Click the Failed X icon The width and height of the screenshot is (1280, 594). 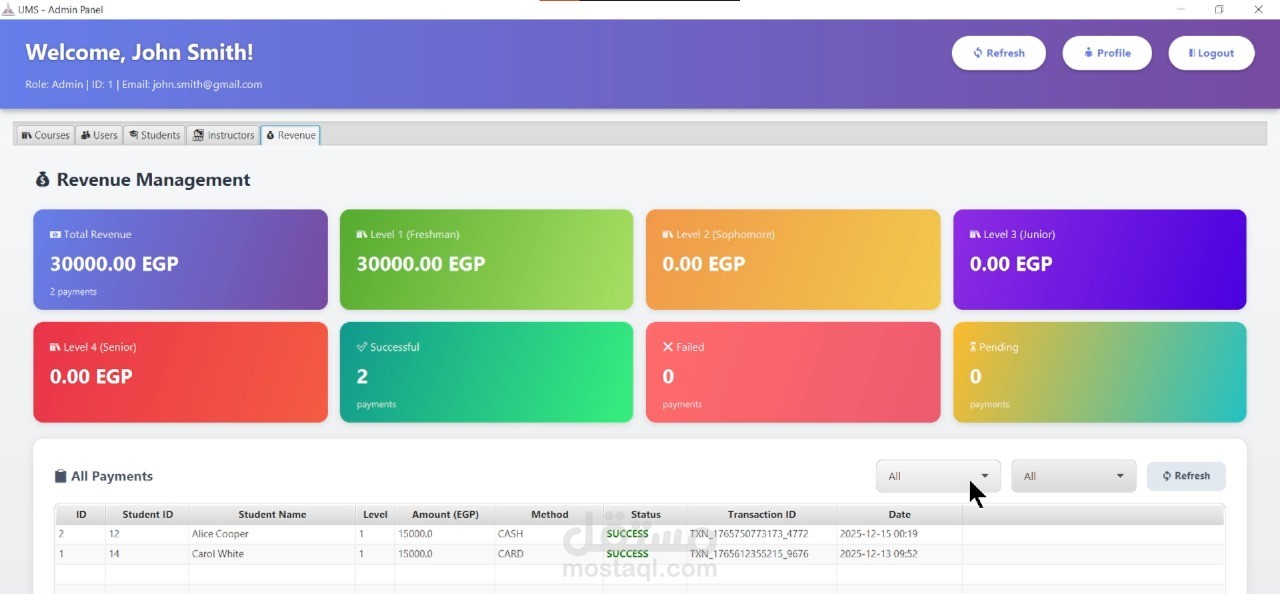(x=668, y=347)
